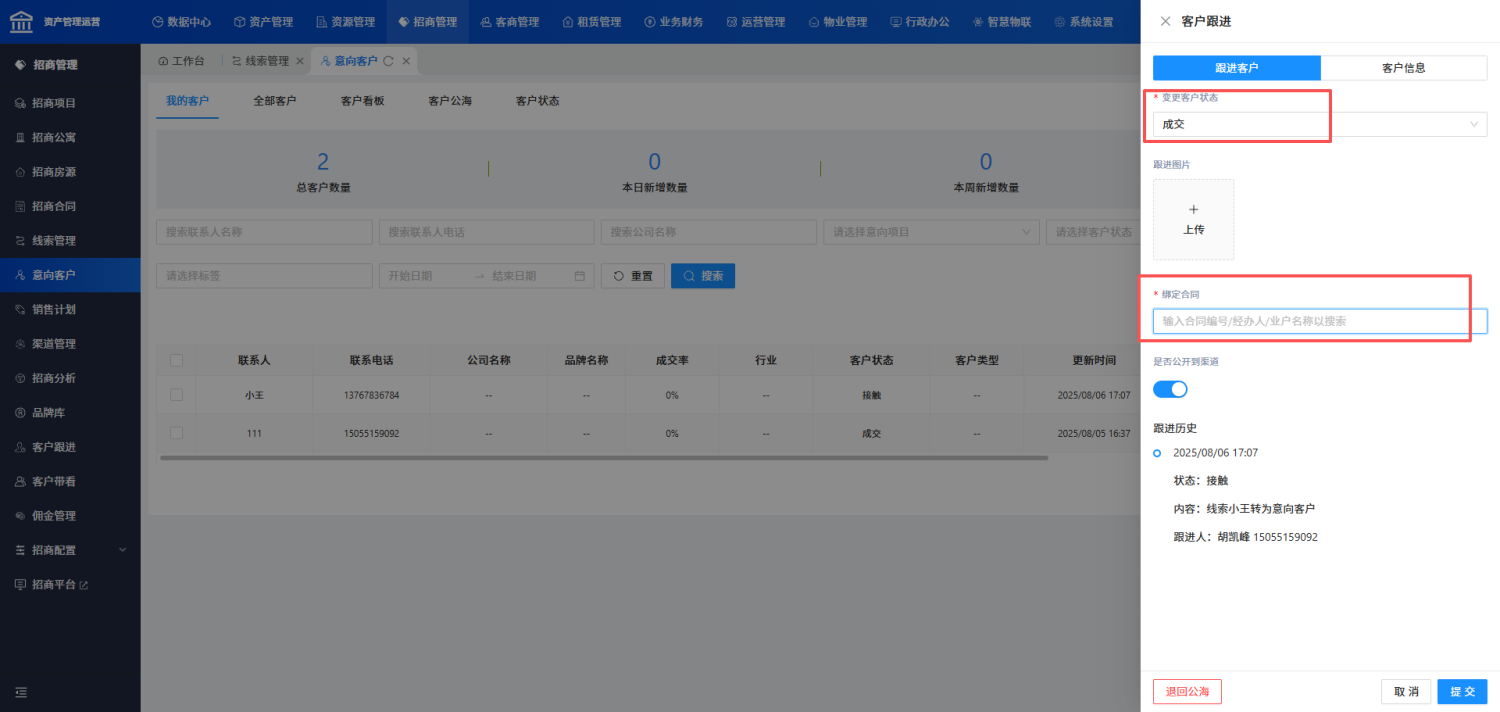The height and width of the screenshot is (712, 1500).
Task: Open the 招商合同 sidebar item
Action: (x=70, y=206)
